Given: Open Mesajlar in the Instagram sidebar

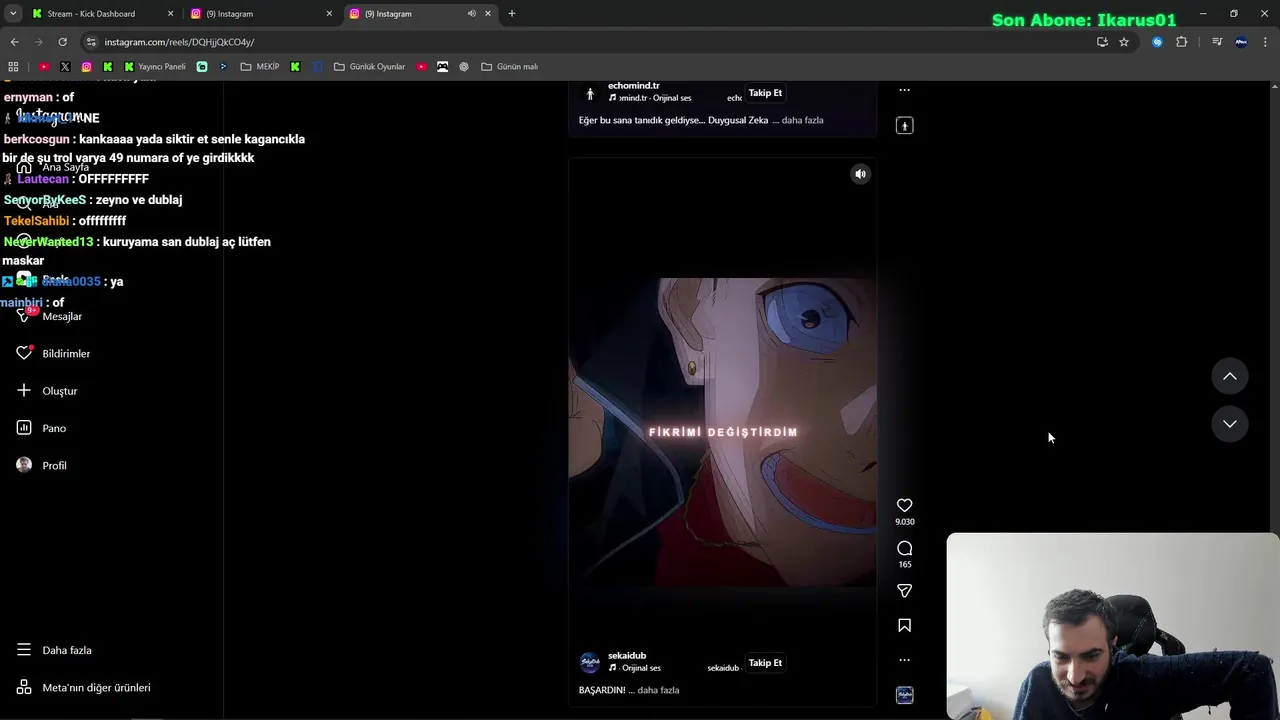Looking at the screenshot, I should (50, 316).
